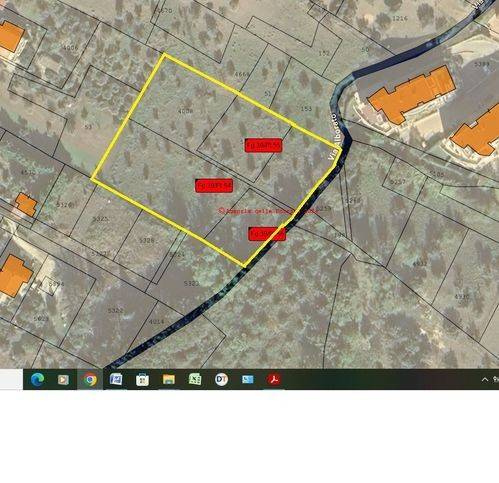Open the DT application icon
Image resolution: width=499 pixels, height=483 pixels.
pos(221,379)
